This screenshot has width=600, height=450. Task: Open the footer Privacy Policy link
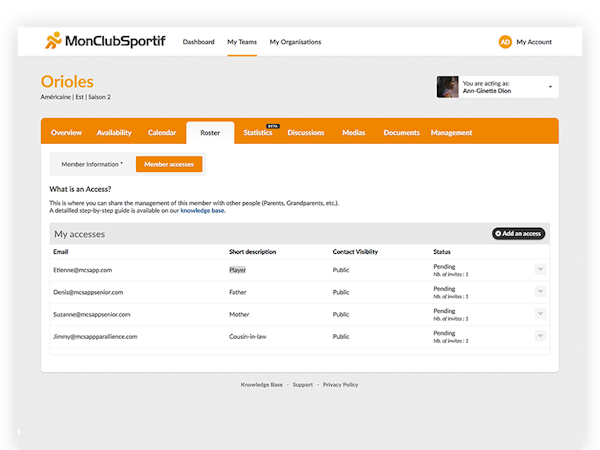pos(340,385)
